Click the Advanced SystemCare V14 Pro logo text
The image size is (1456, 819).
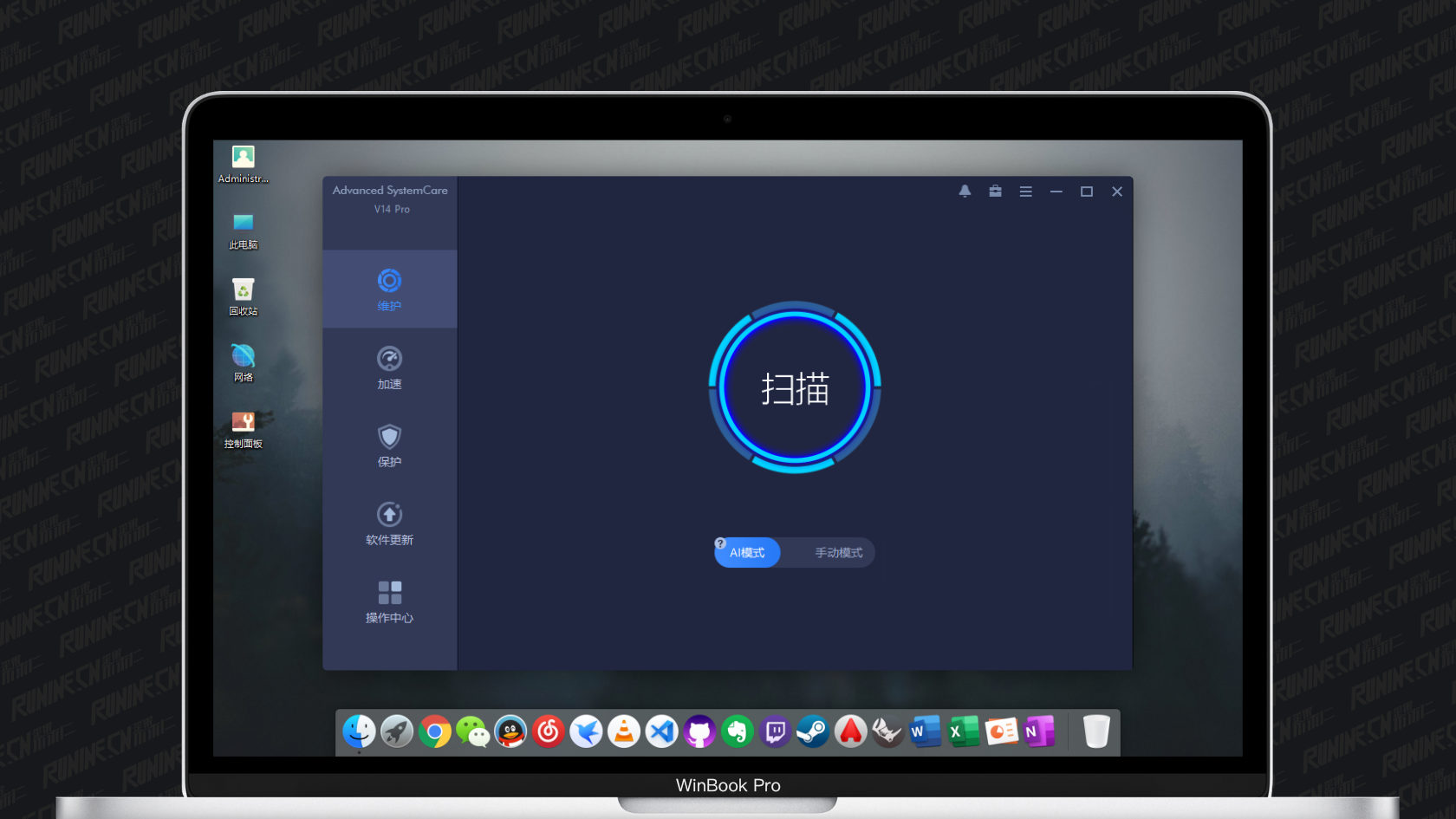(x=390, y=198)
